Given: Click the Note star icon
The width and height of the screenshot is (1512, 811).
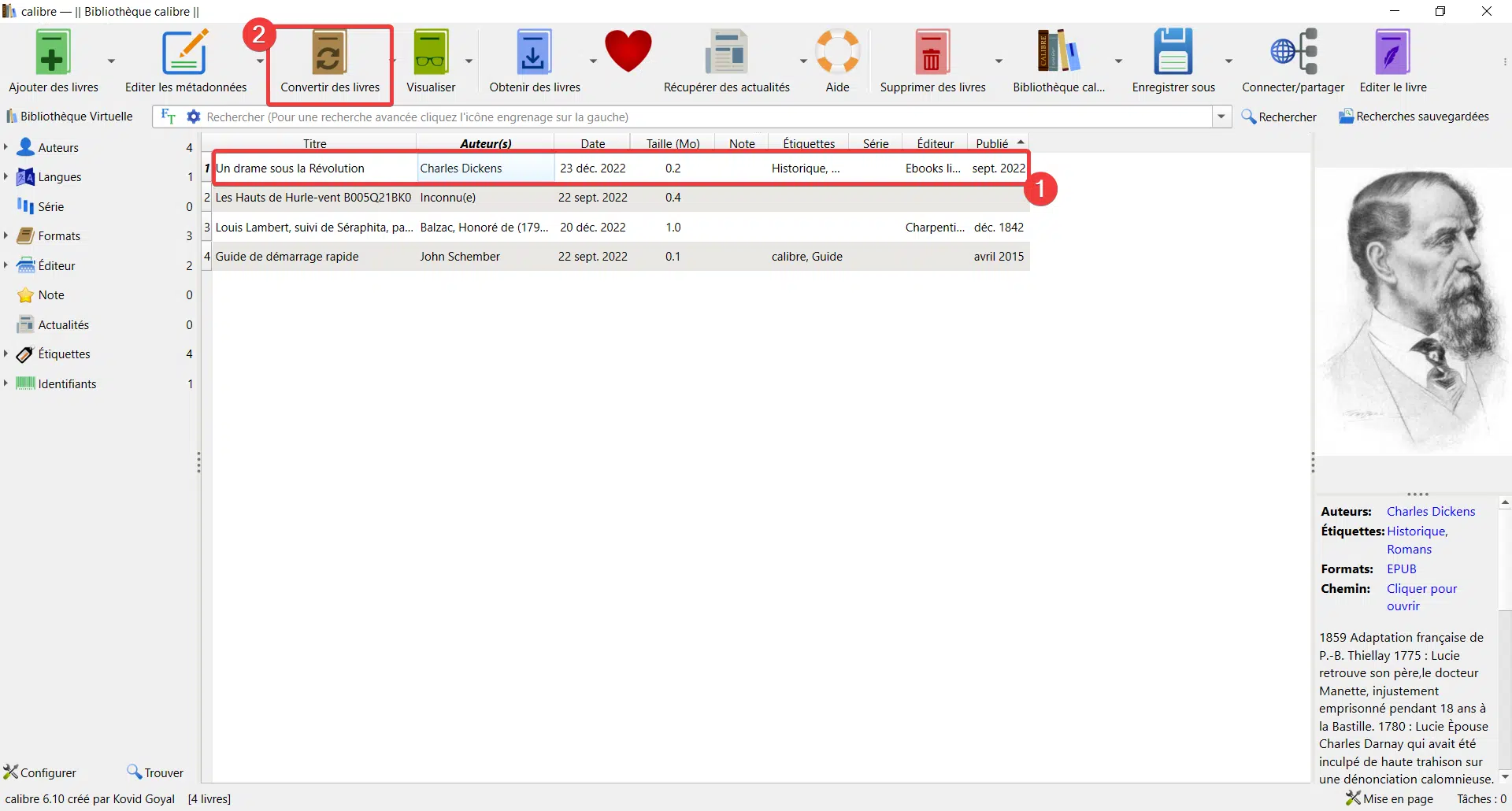Looking at the screenshot, I should point(26,295).
